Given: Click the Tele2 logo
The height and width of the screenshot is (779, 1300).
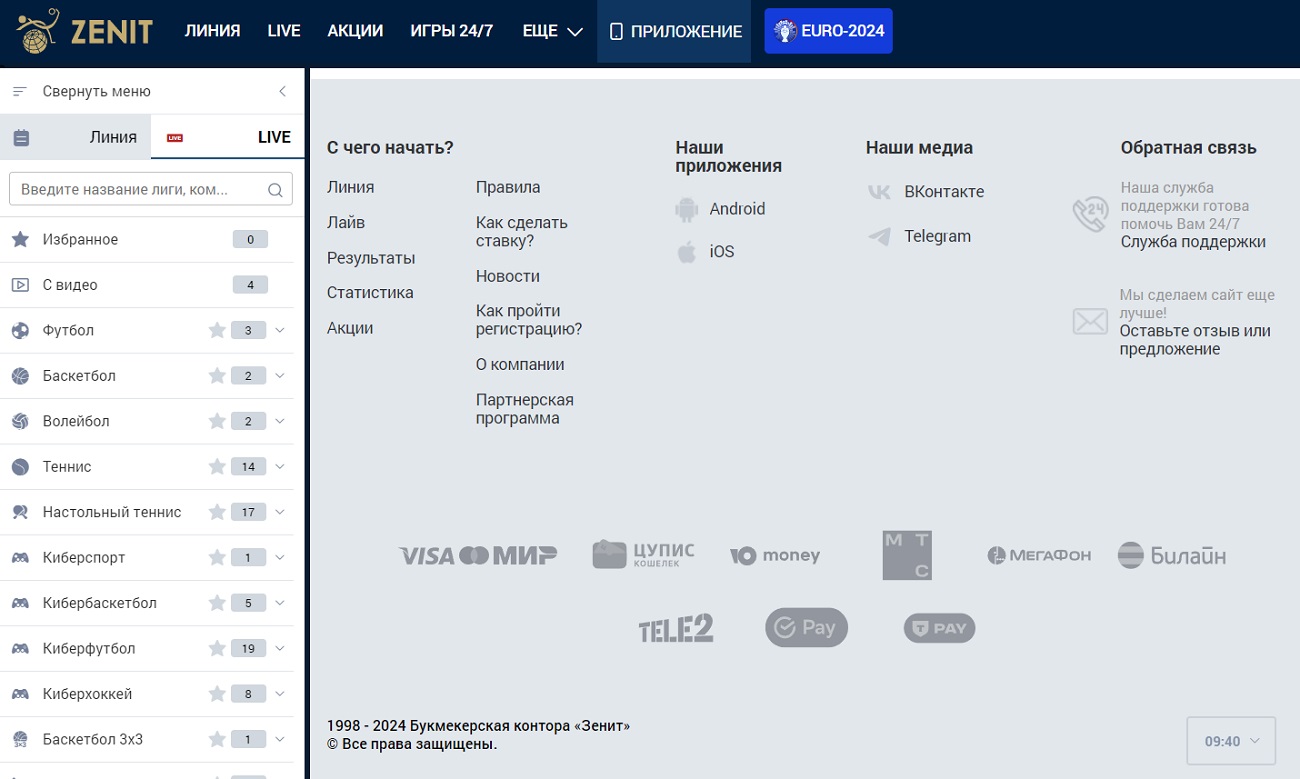Looking at the screenshot, I should (676, 628).
